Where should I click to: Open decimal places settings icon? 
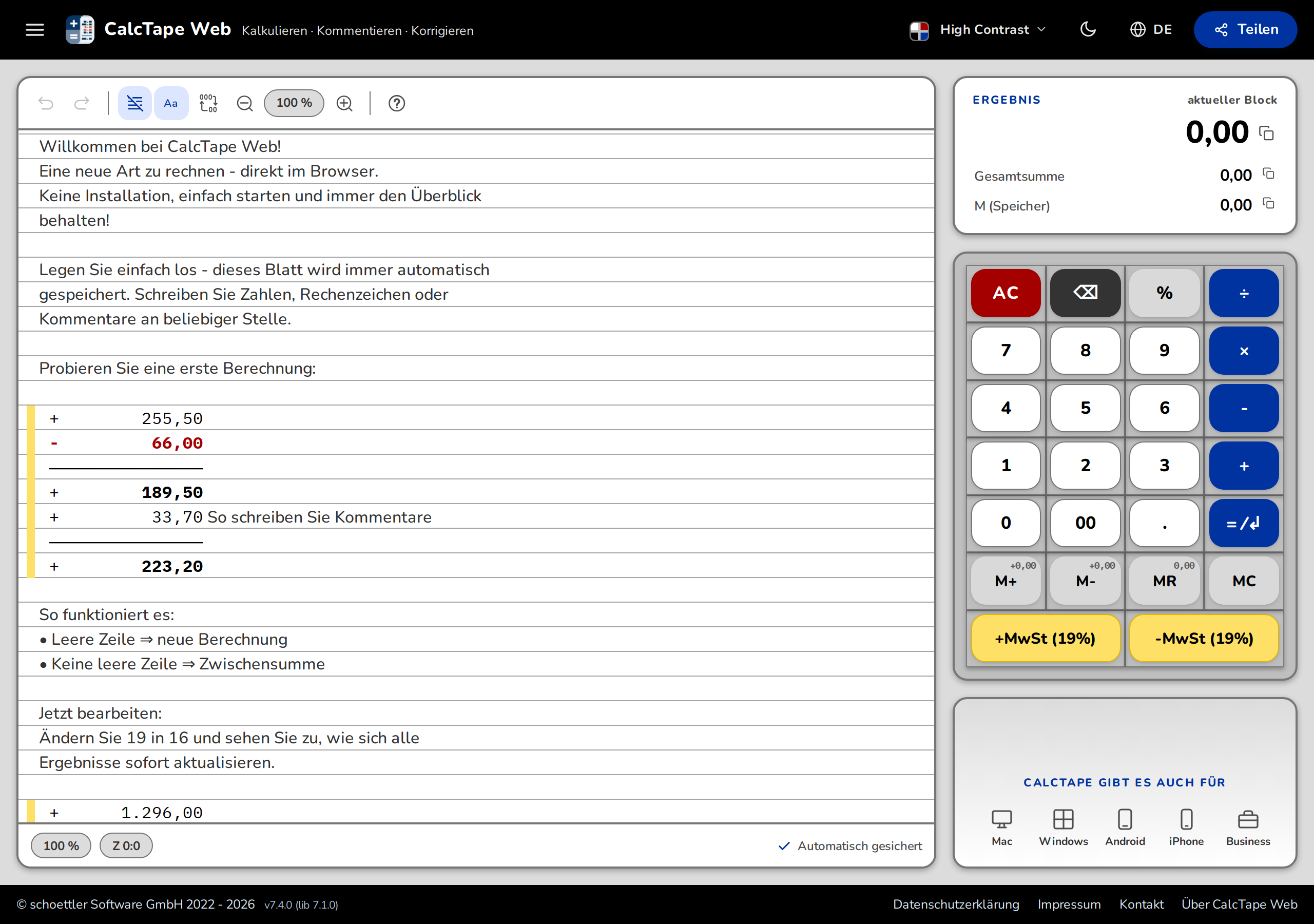(208, 103)
